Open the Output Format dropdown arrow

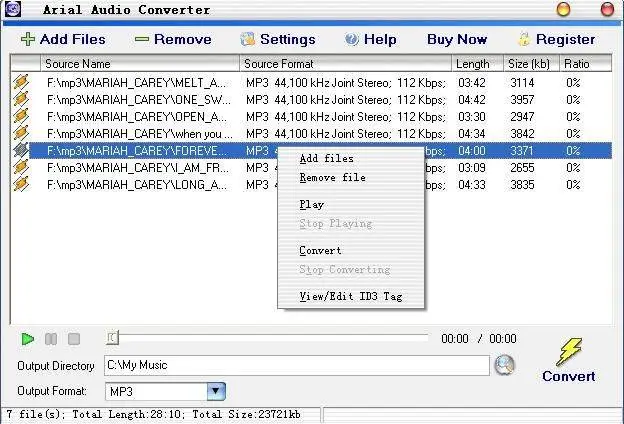click(x=216, y=391)
